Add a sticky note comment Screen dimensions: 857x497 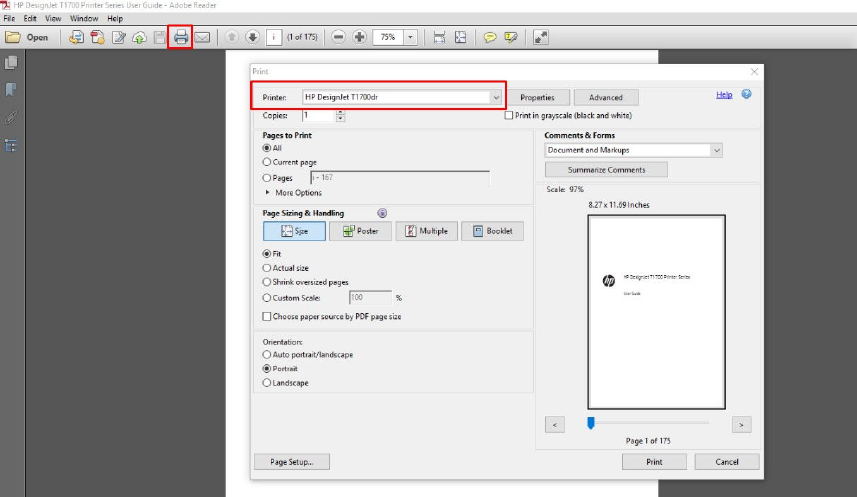coord(491,37)
